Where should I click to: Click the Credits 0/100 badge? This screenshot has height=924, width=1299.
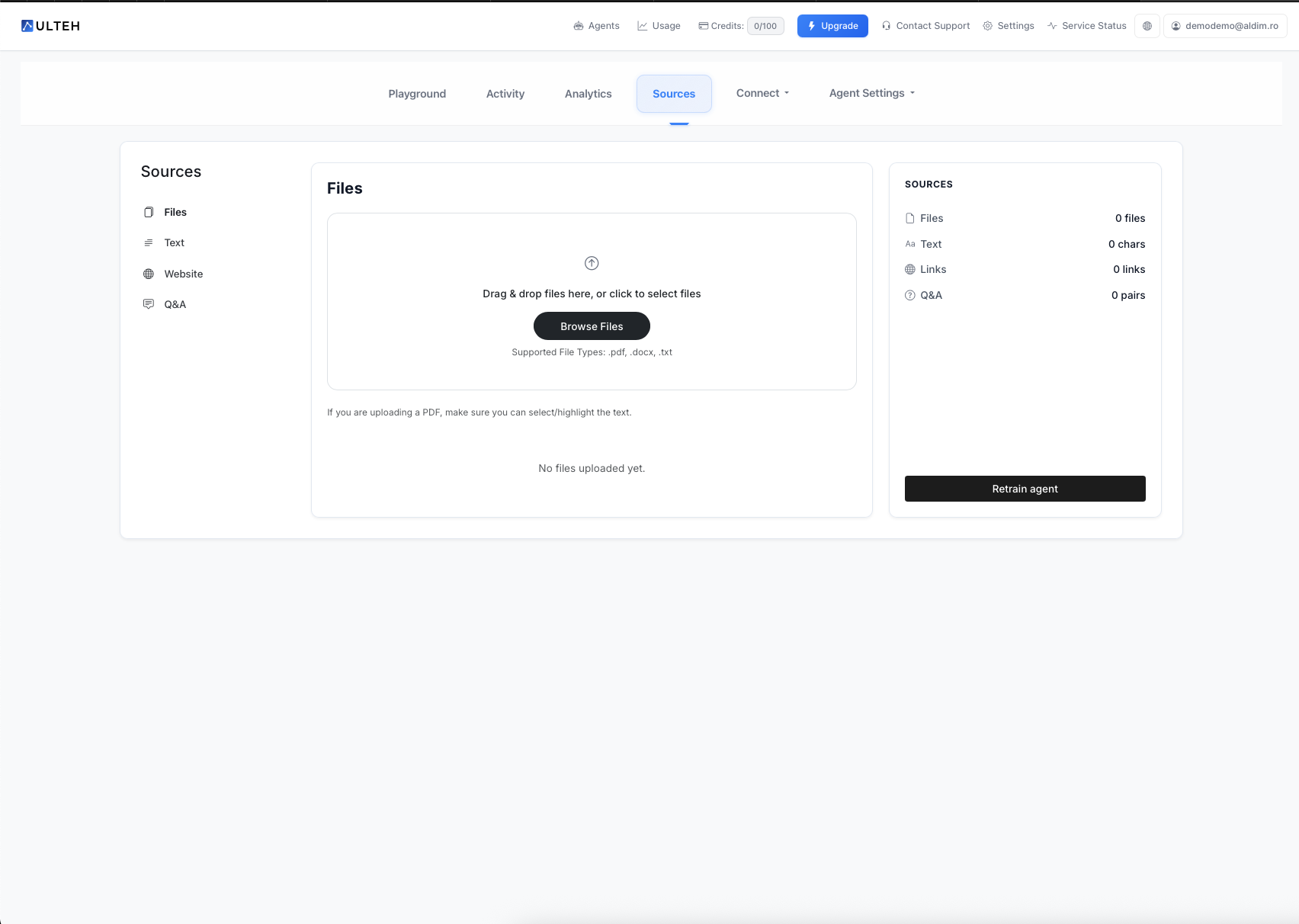point(765,26)
